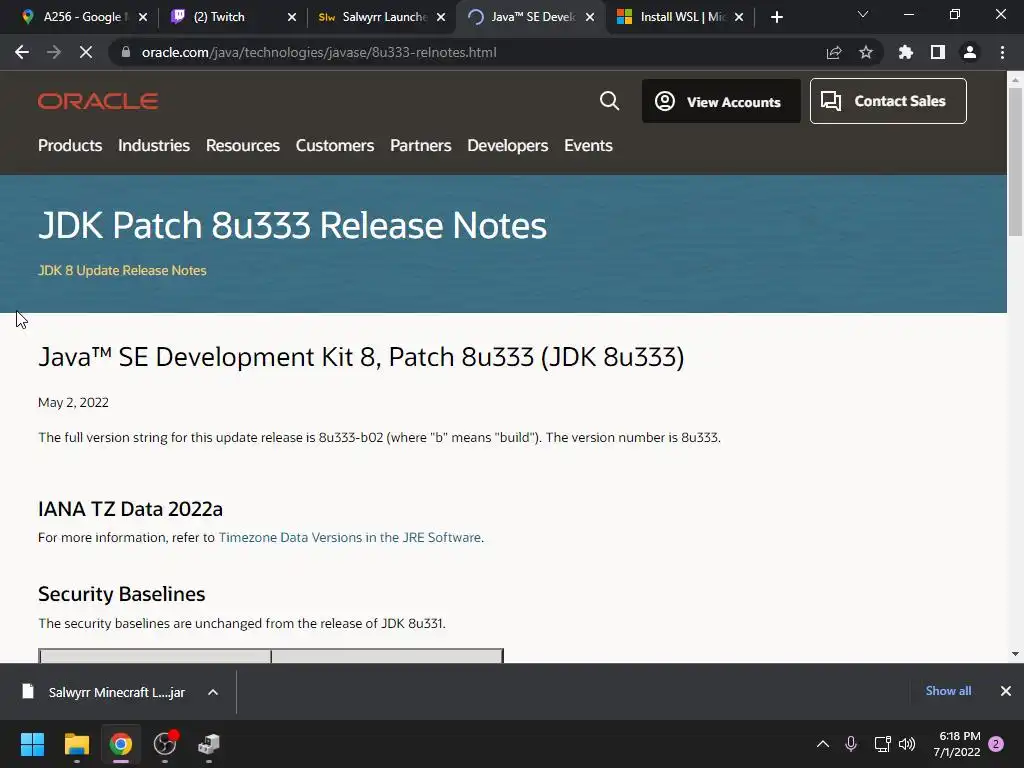Open the Events menu
This screenshot has height=768, width=1024.
(588, 146)
